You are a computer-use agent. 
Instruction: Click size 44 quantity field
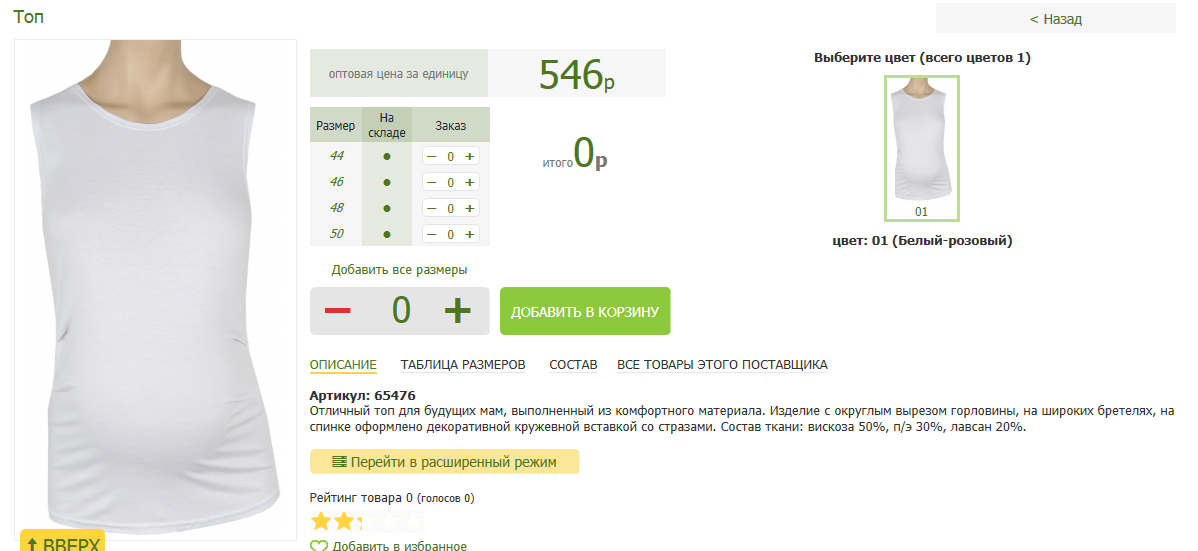pos(451,156)
